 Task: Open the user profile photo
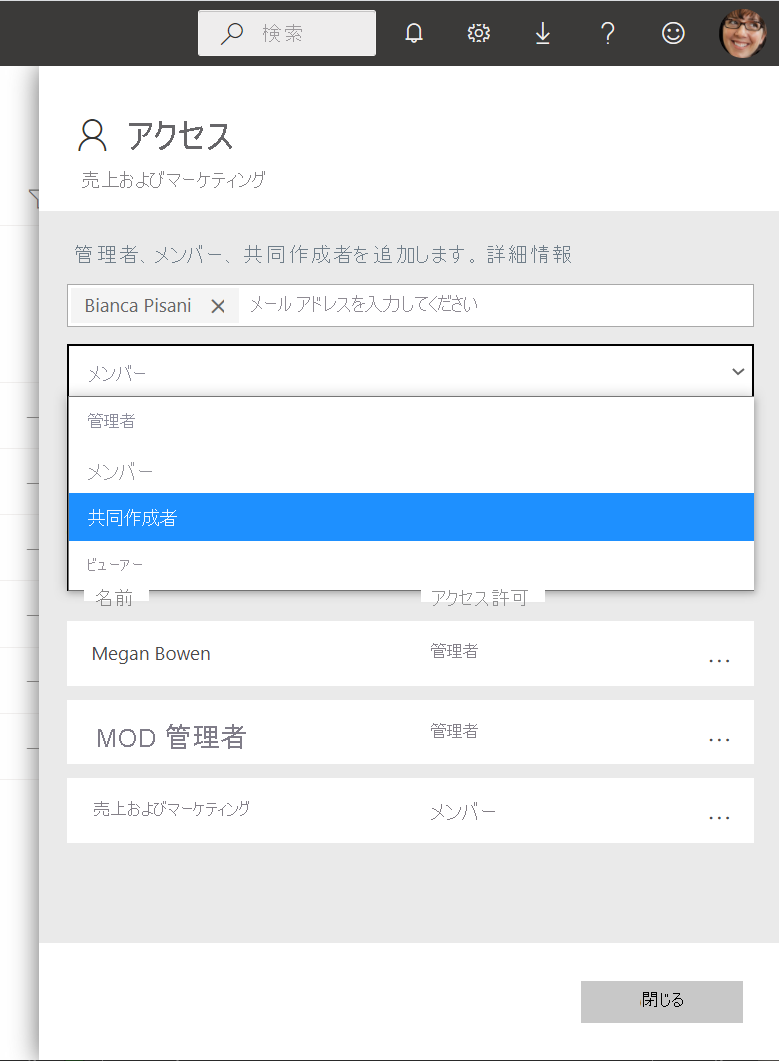[742, 32]
